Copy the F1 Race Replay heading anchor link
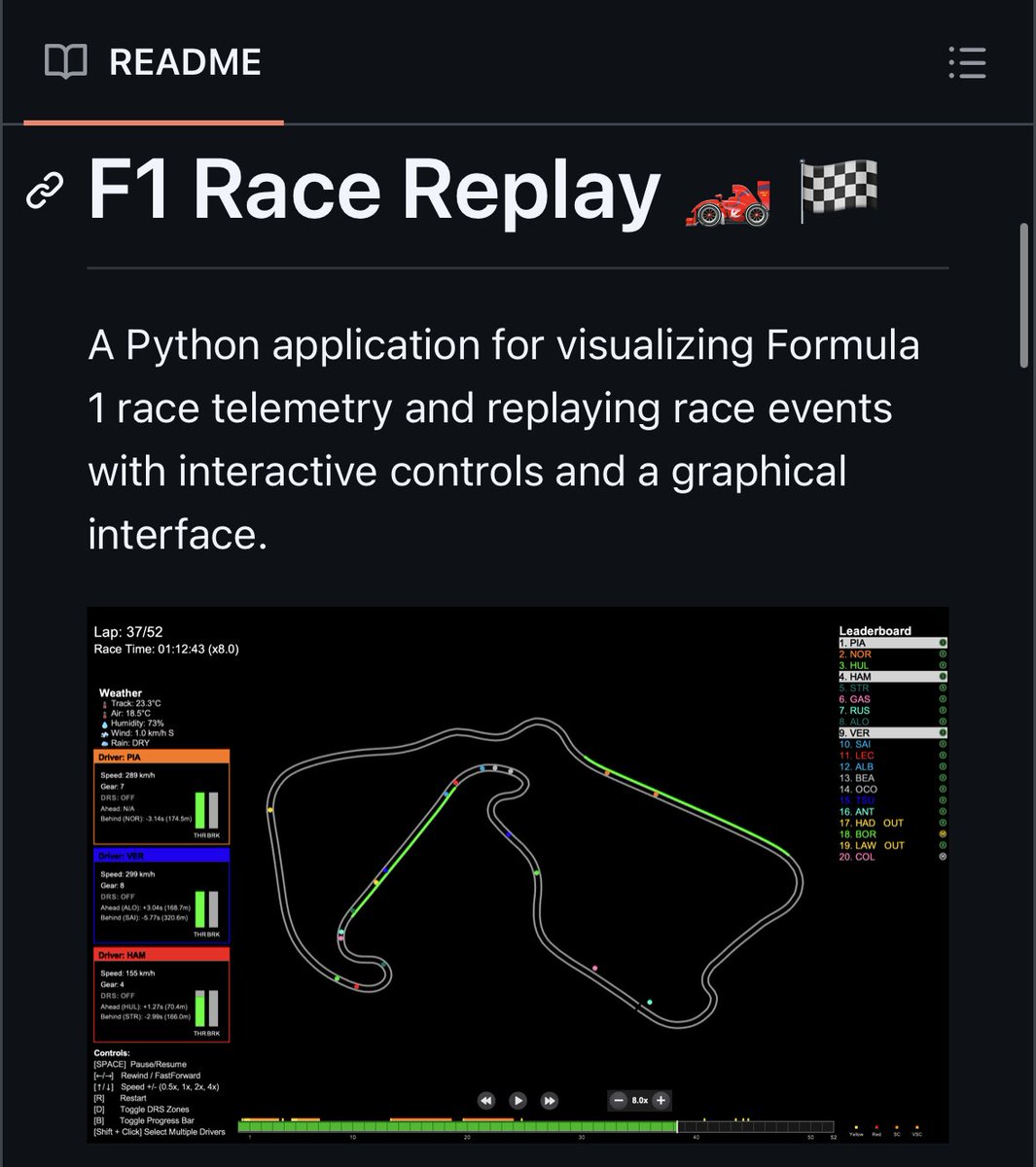 (45, 191)
